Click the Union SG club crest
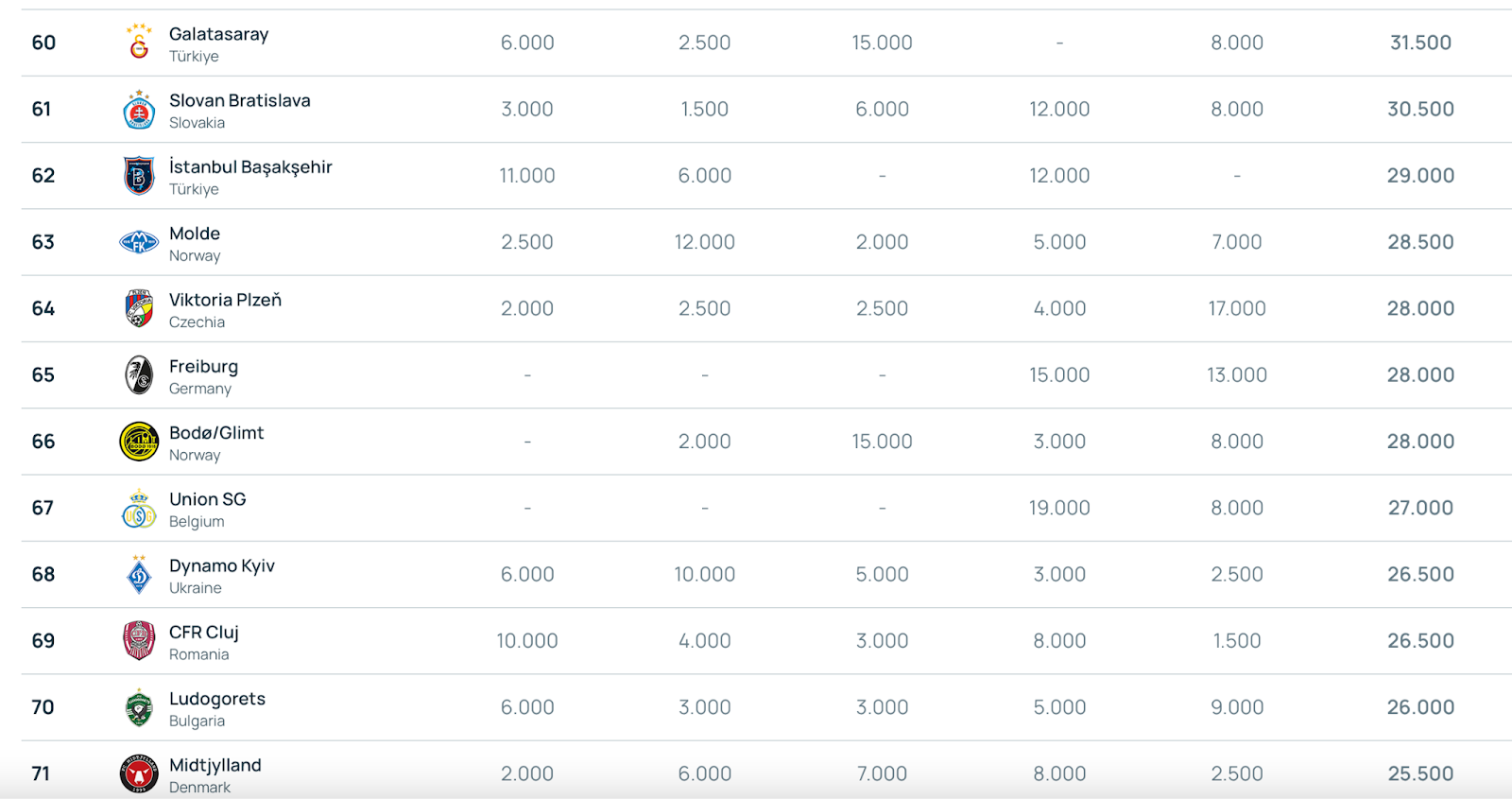Viewport: 1512px width, 799px height. [x=139, y=508]
